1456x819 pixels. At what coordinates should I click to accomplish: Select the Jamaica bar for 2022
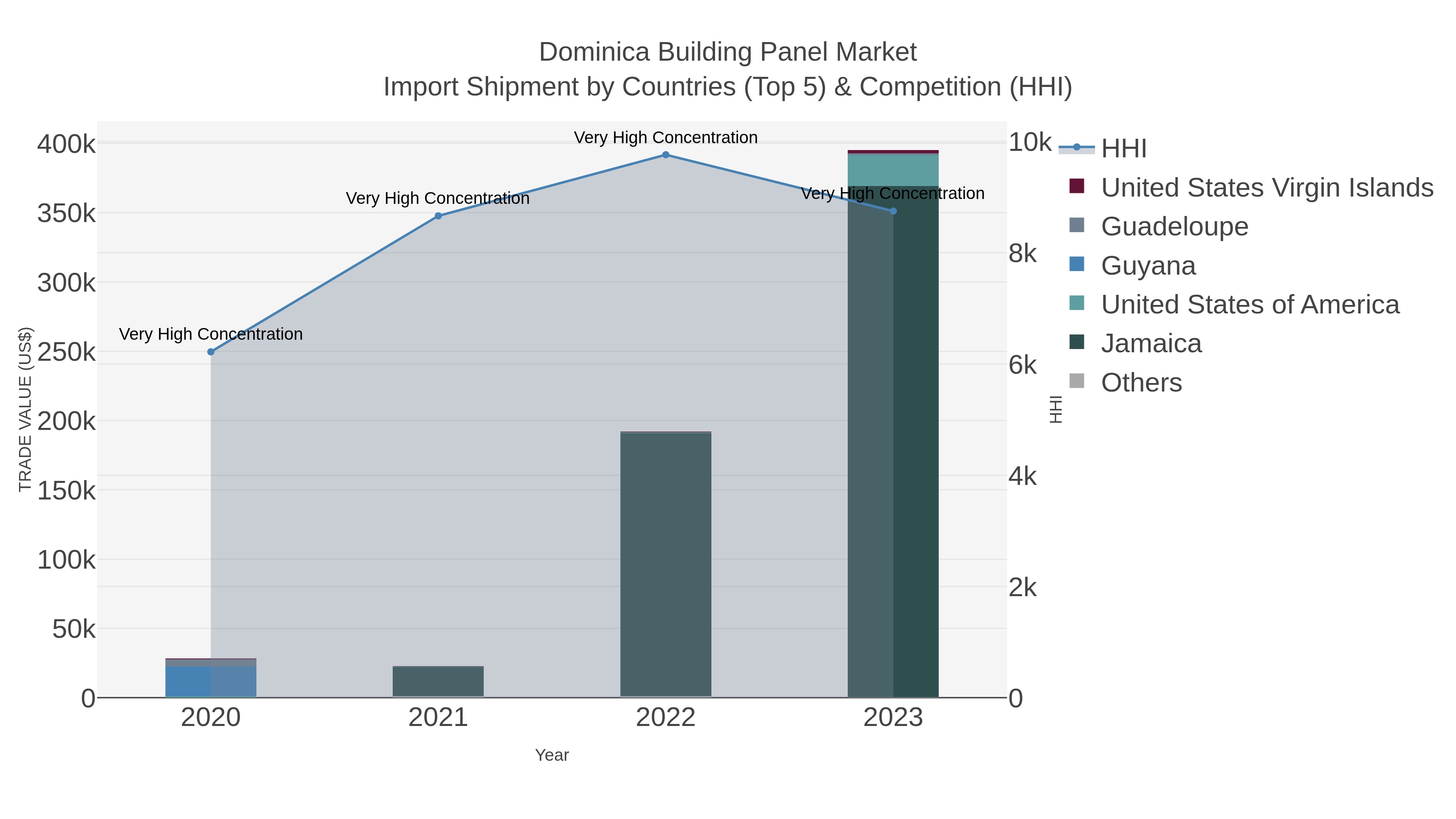pyautogui.click(x=666, y=565)
